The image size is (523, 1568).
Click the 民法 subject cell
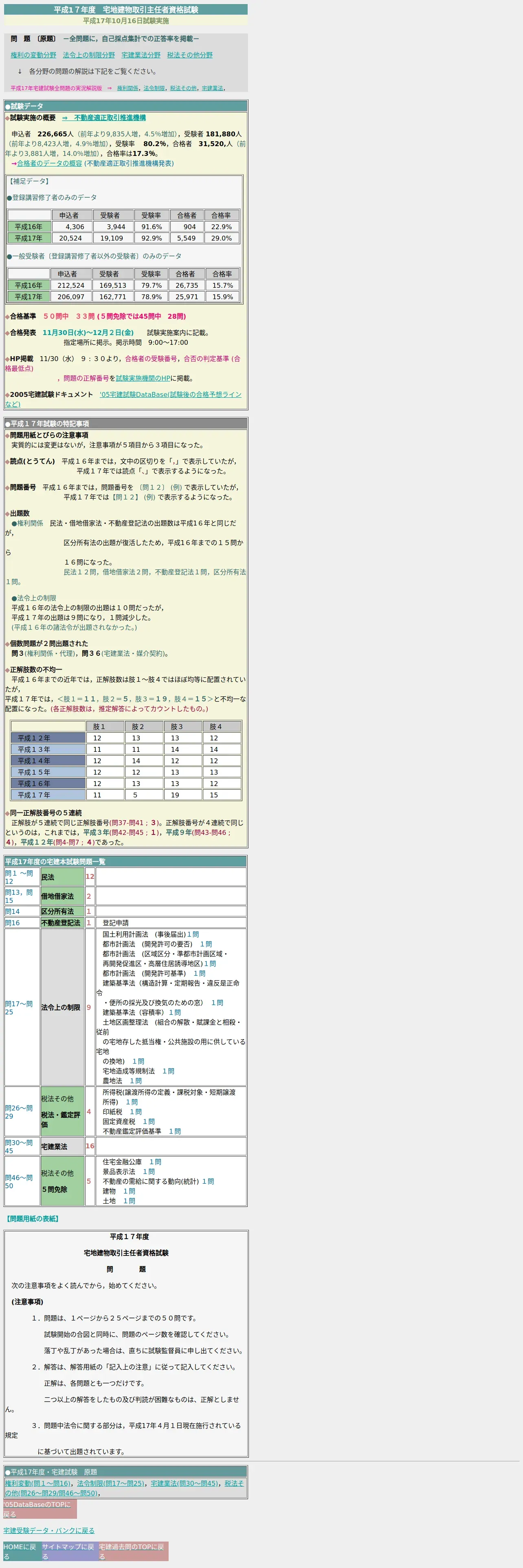coord(62,877)
